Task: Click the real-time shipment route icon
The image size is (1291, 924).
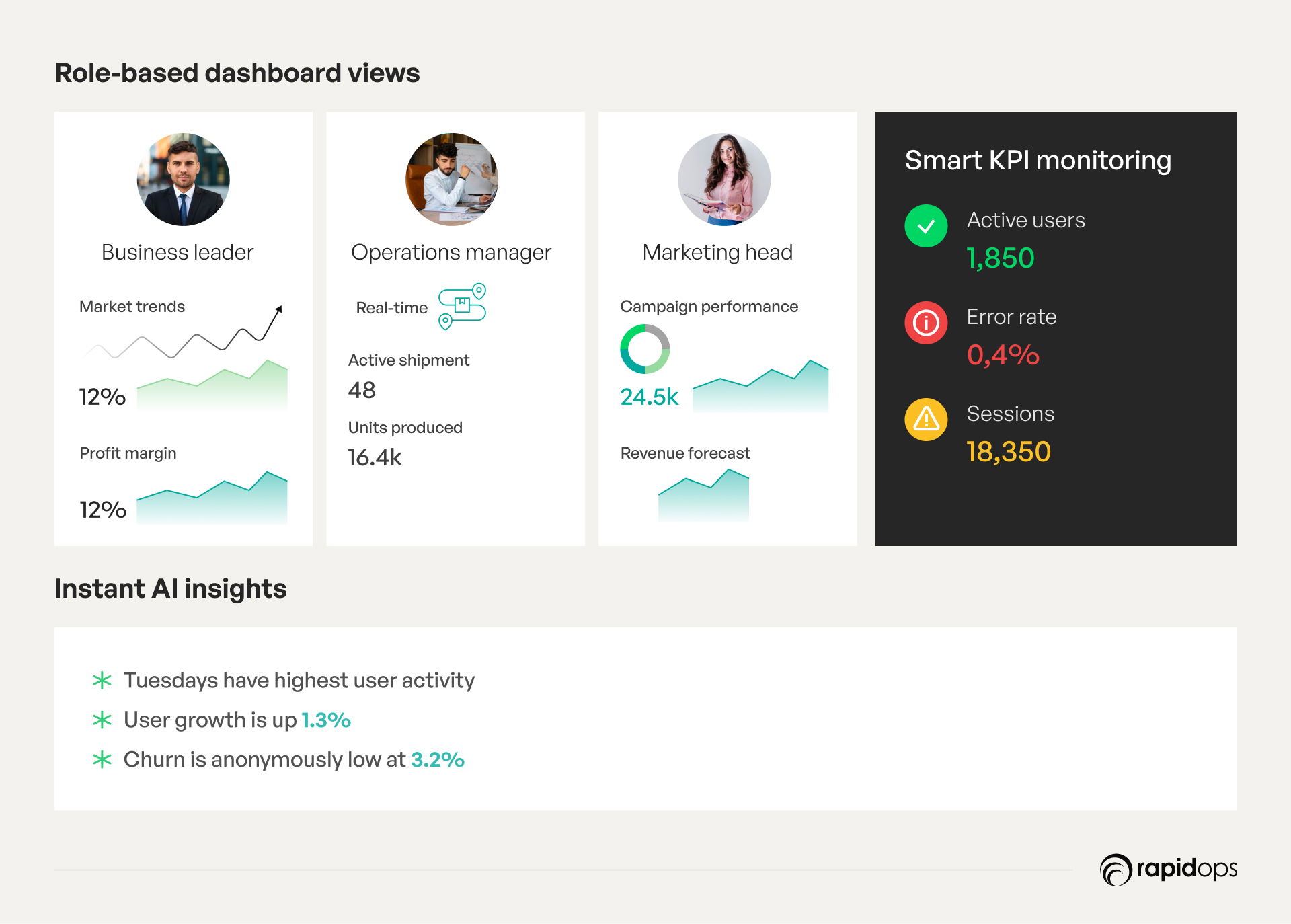Action: click(462, 306)
